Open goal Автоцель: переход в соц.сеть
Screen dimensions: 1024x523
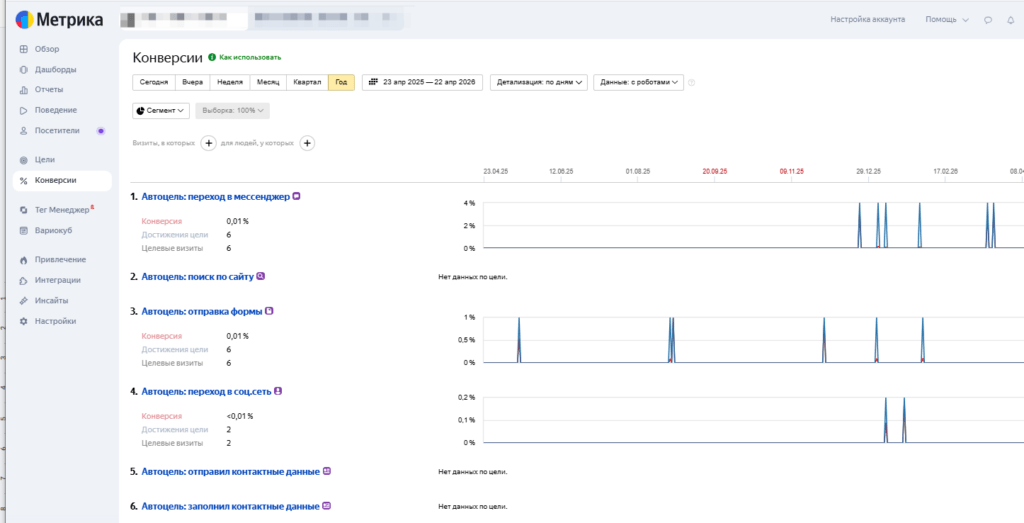pyautogui.click(x=206, y=392)
